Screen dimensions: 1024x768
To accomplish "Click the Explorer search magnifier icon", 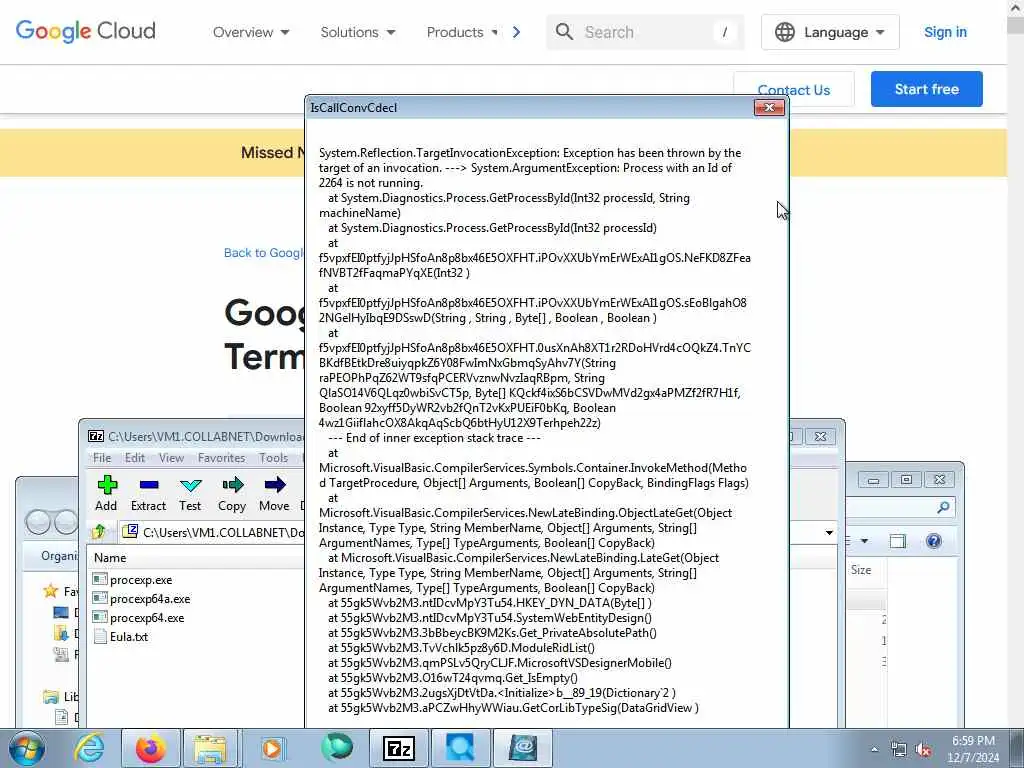I will (x=943, y=507).
